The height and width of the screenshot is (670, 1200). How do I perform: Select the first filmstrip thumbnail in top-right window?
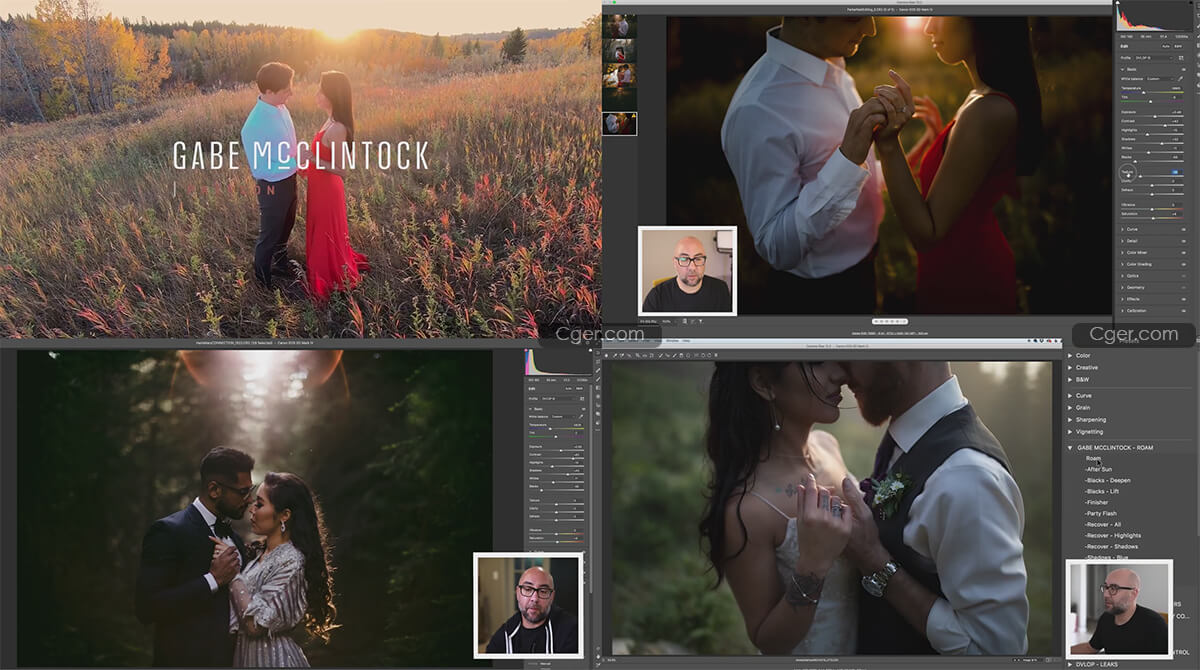coord(620,25)
